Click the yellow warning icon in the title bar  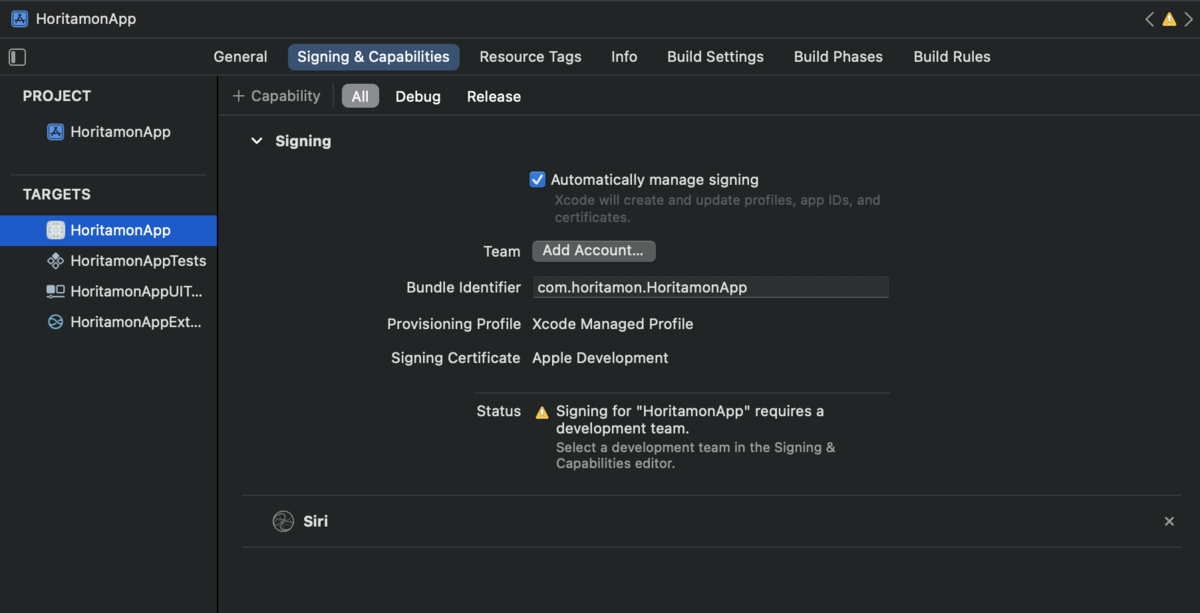pyautogui.click(x=1169, y=19)
